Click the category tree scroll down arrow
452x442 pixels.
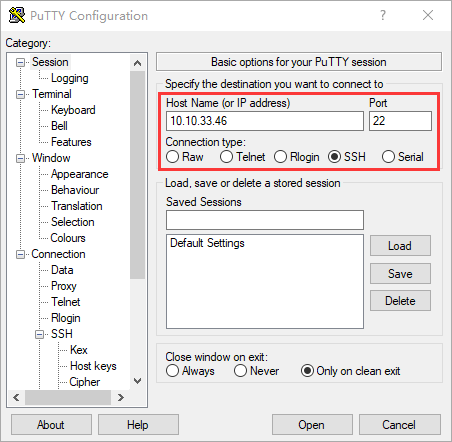click(137, 381)
